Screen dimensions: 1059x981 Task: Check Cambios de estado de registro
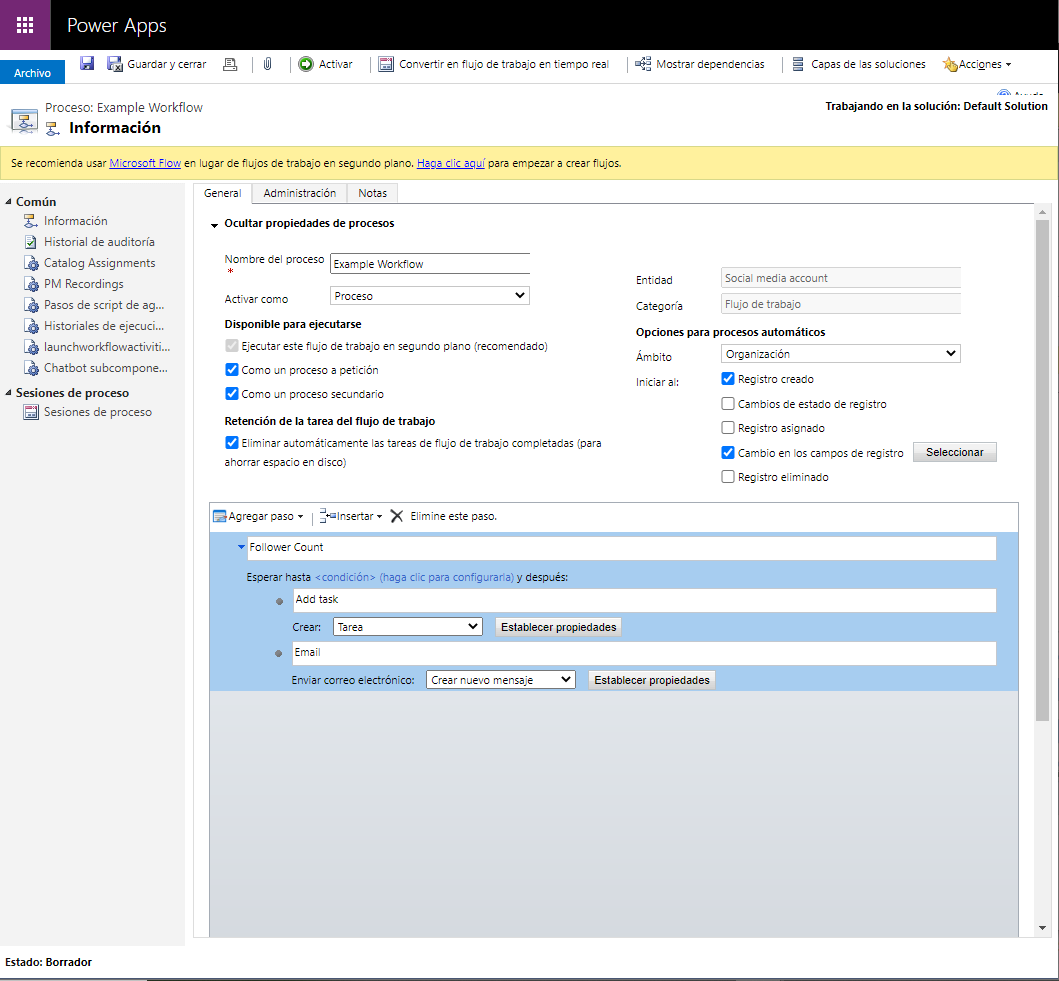(x=727, y=404)
